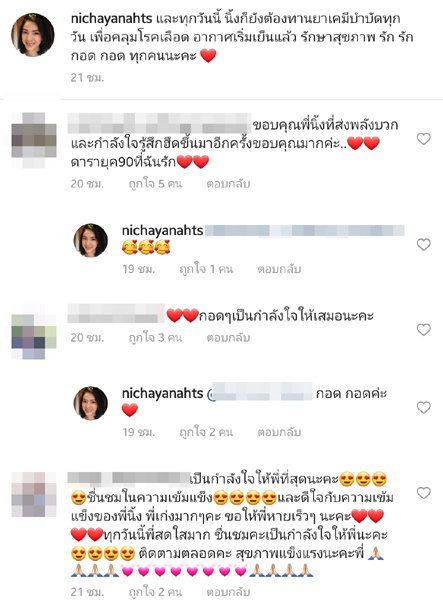The height and width of the screenshot is (600, 443).
Task: View likes ถูกใจ 3 คน on second comment
Action: click(x=155, y=338)
